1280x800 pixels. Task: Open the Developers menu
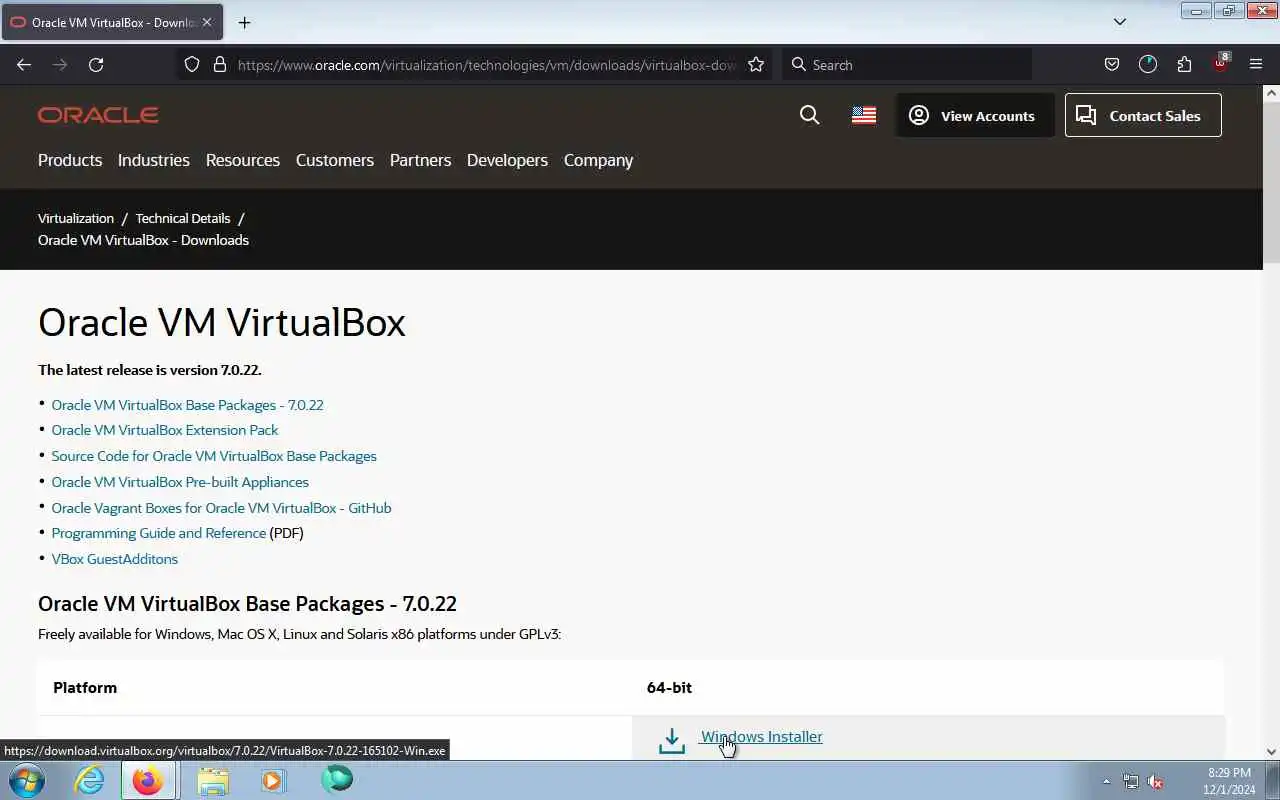(507, 160)
